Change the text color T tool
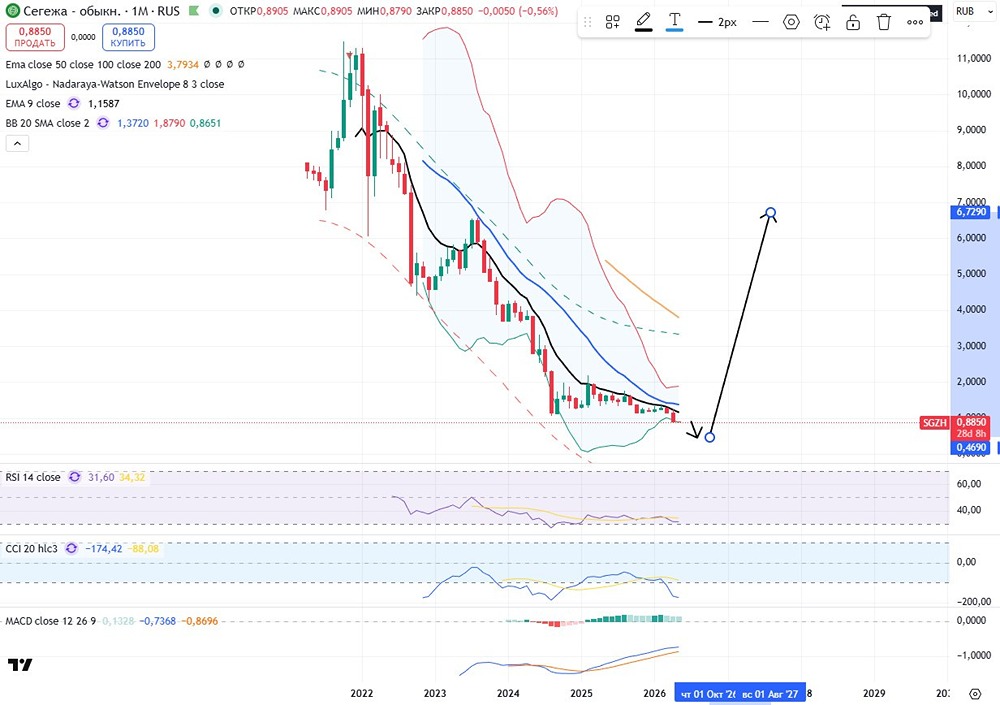Image resolution: width=1000 pixels, height=705 pixels. [x=674, y=22]
